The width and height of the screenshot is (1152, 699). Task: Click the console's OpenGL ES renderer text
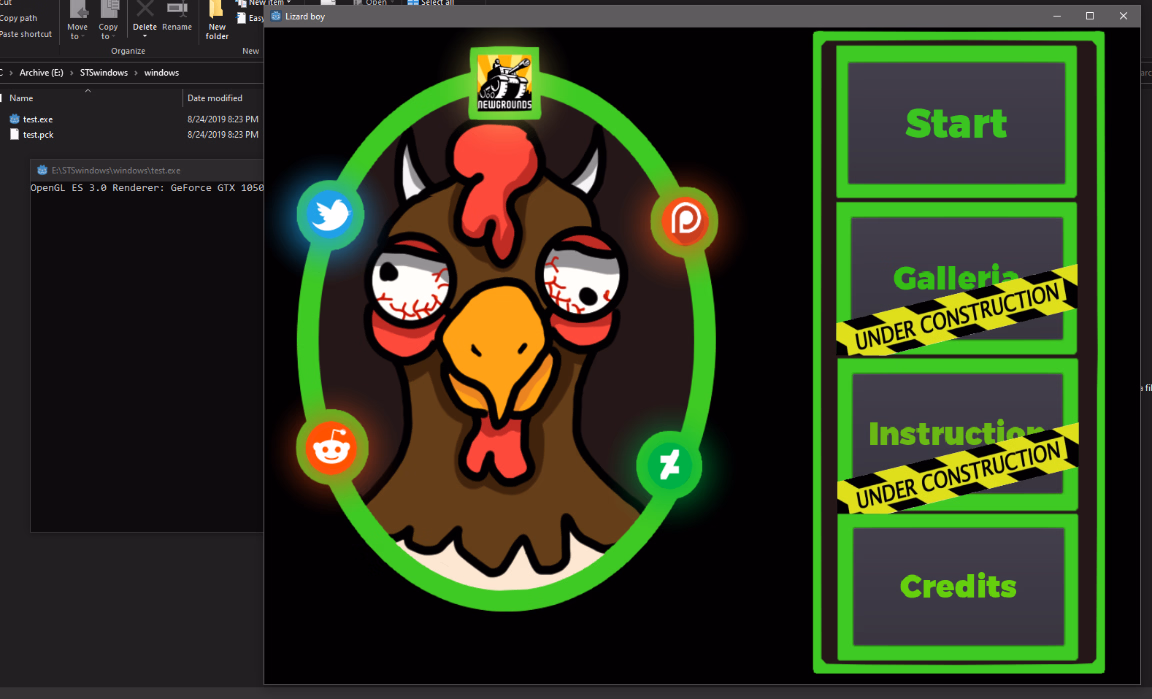pos(147,187)
